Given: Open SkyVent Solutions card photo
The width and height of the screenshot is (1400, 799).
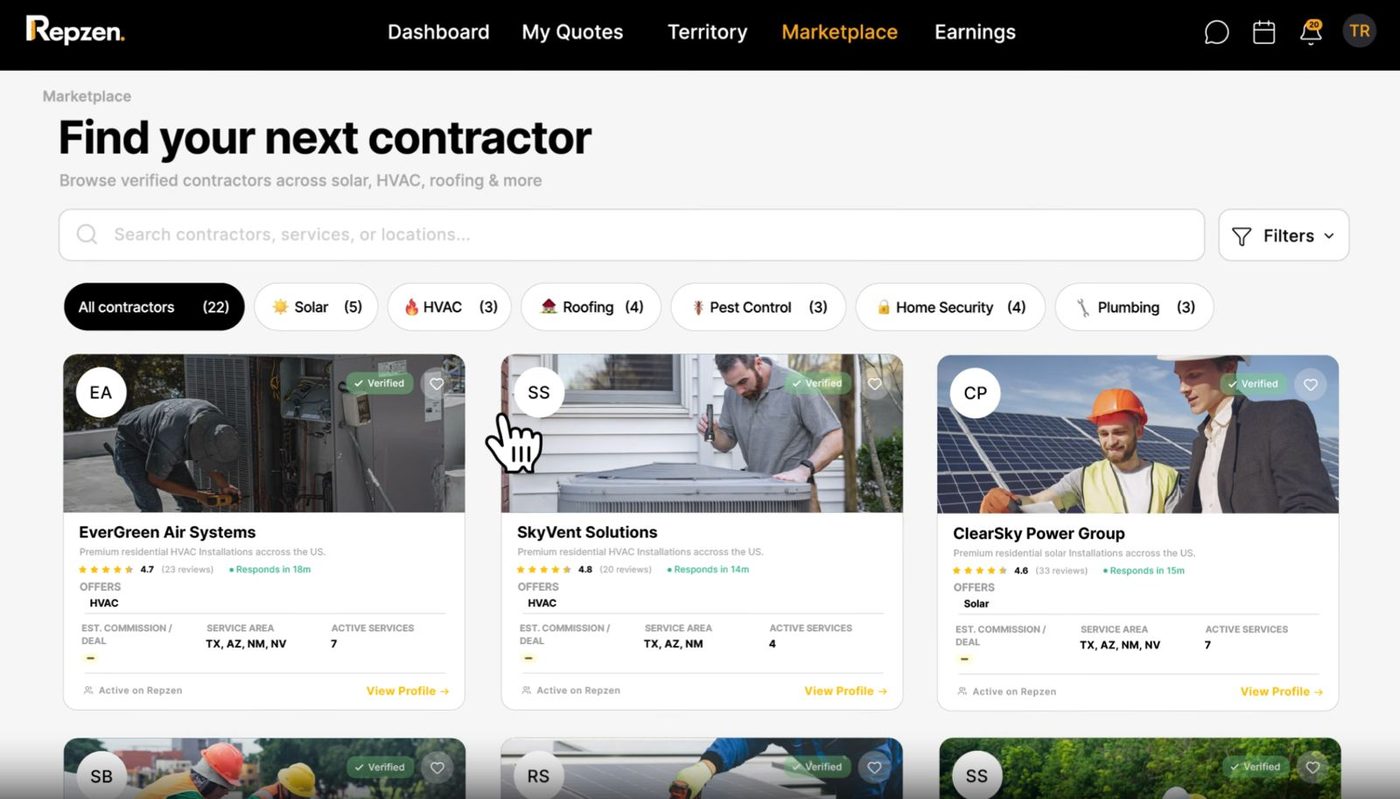Looking at the screenshot, I should (702, 433).
